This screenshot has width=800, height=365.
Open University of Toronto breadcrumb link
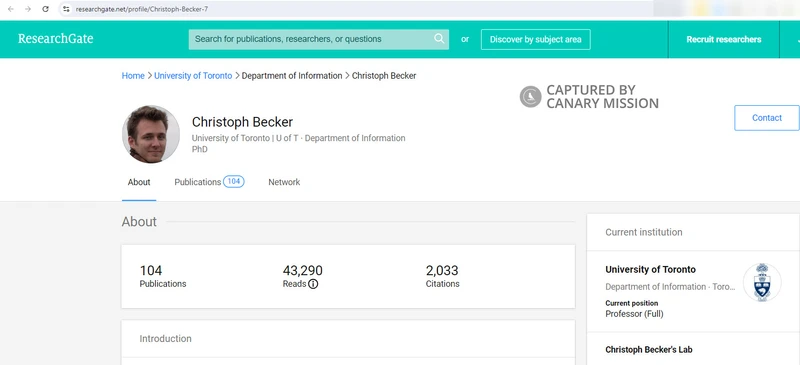(193, 76)
